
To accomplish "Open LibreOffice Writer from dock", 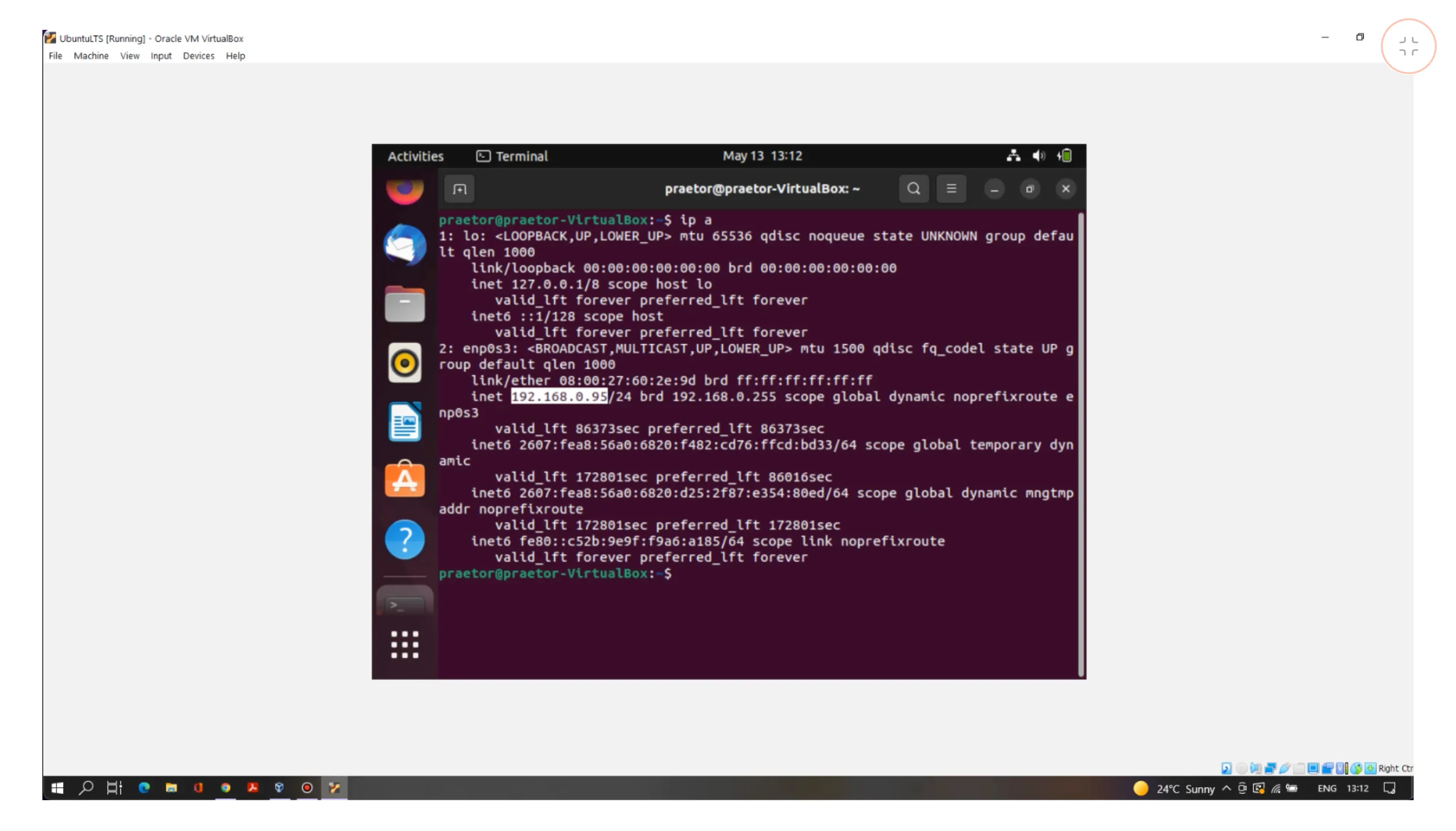I will tap(404, 422).
